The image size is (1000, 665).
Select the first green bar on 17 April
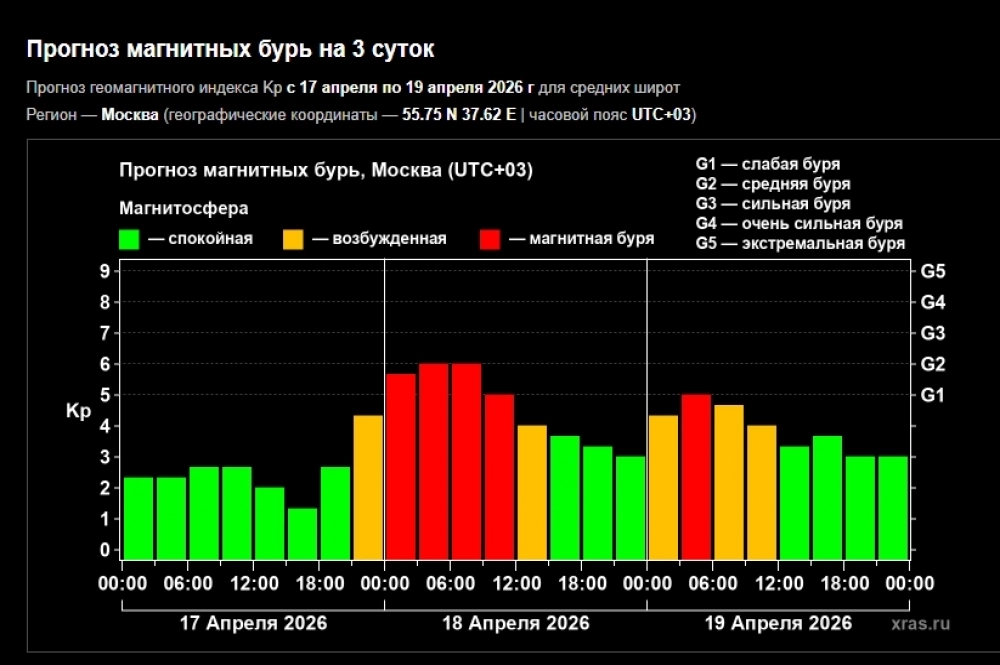click(x=138, y=517)
